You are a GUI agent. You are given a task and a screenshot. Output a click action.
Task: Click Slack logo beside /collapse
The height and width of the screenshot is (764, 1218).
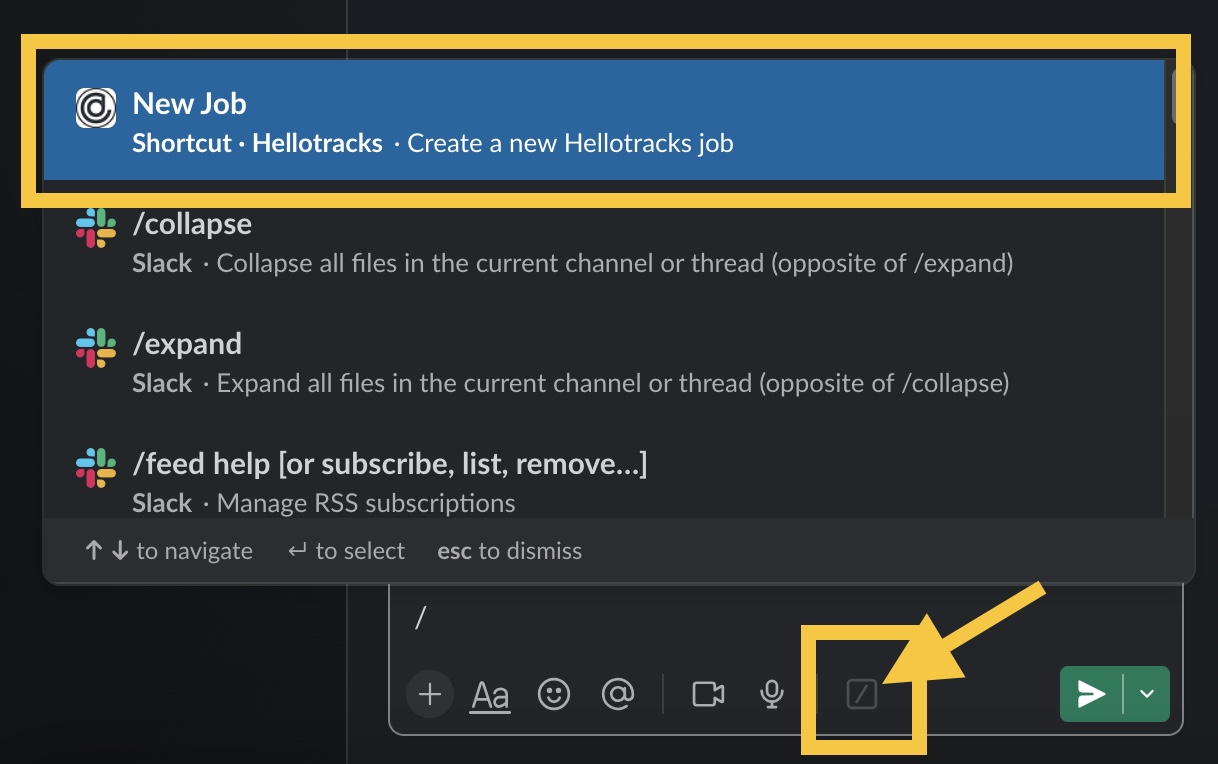coord(96,228)
